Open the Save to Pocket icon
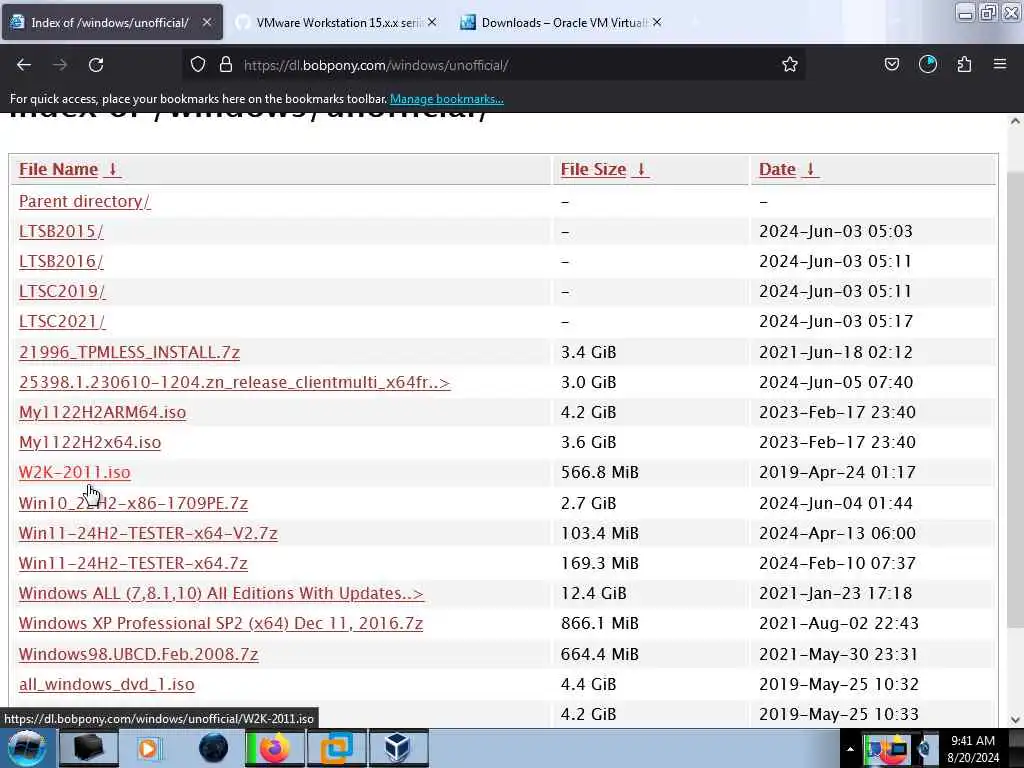The image size is (1024, 768). 892,65
